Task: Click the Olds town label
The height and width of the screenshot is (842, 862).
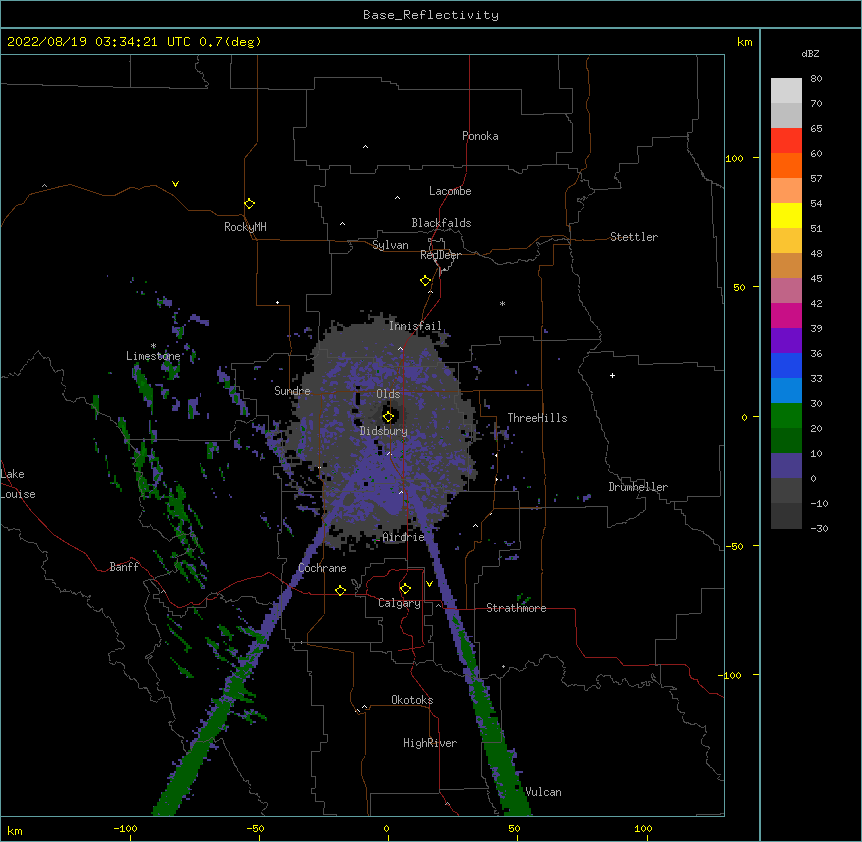Action: 388,394
